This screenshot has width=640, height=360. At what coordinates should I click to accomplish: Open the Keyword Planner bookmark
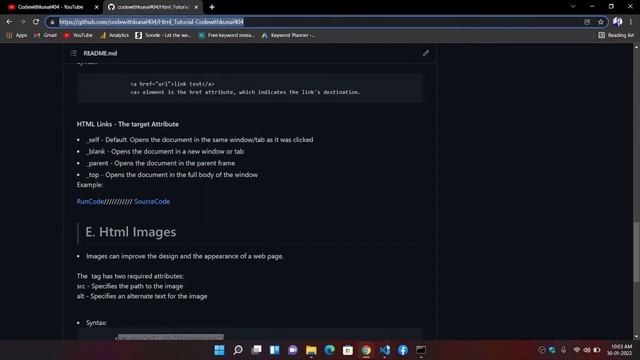pos(288,36)
